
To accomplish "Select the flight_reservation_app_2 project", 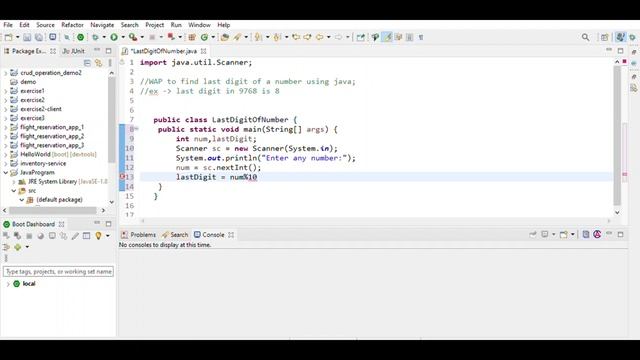I will (52, 136).
